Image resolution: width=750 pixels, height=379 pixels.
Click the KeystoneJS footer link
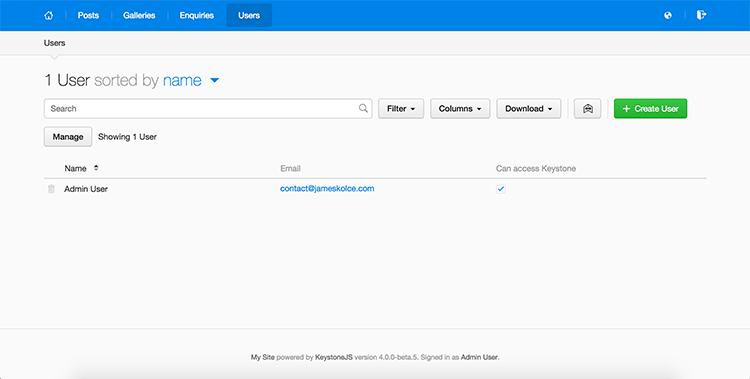pos(334,357)
